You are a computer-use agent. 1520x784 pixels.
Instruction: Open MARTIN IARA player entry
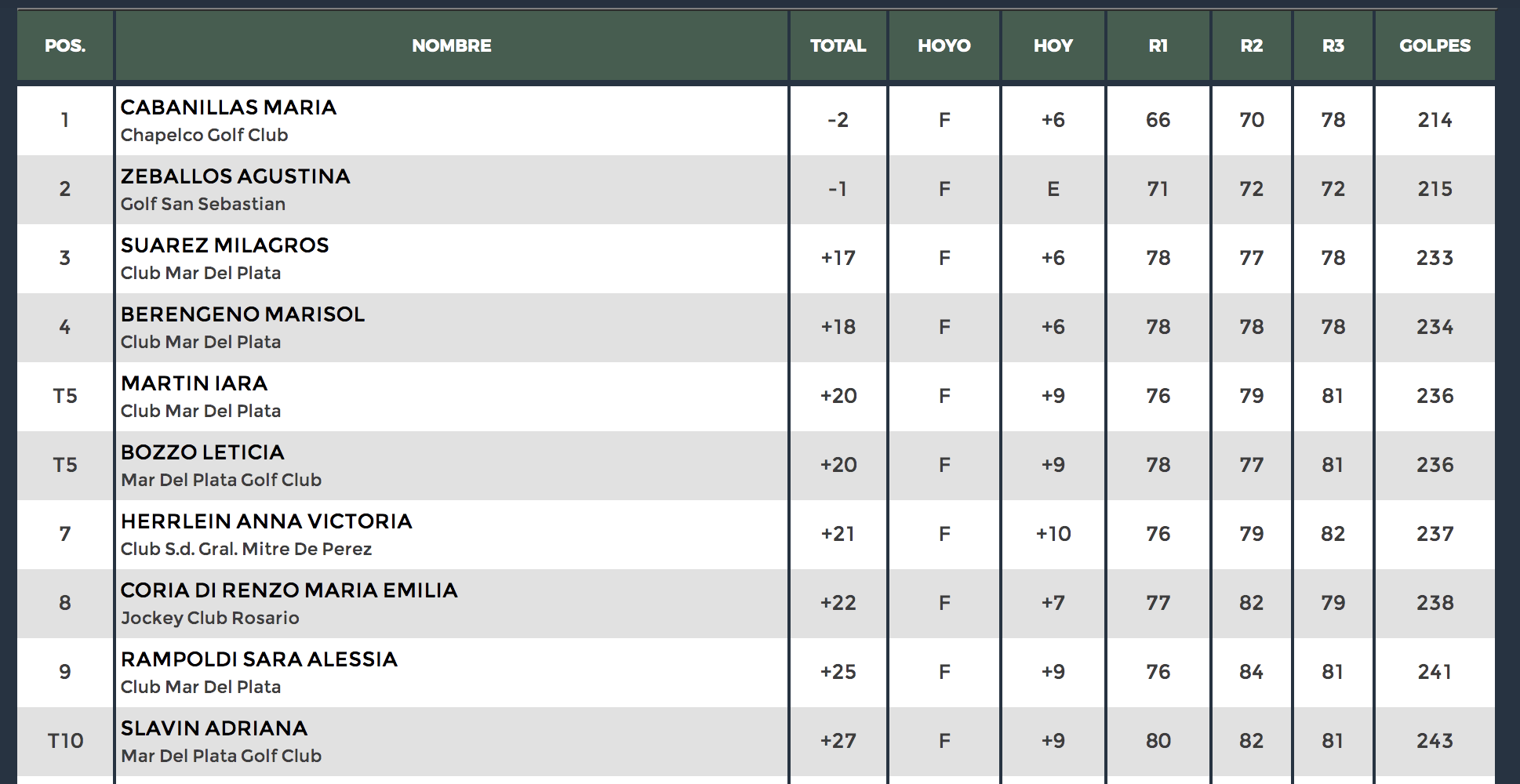pos(194,383)
